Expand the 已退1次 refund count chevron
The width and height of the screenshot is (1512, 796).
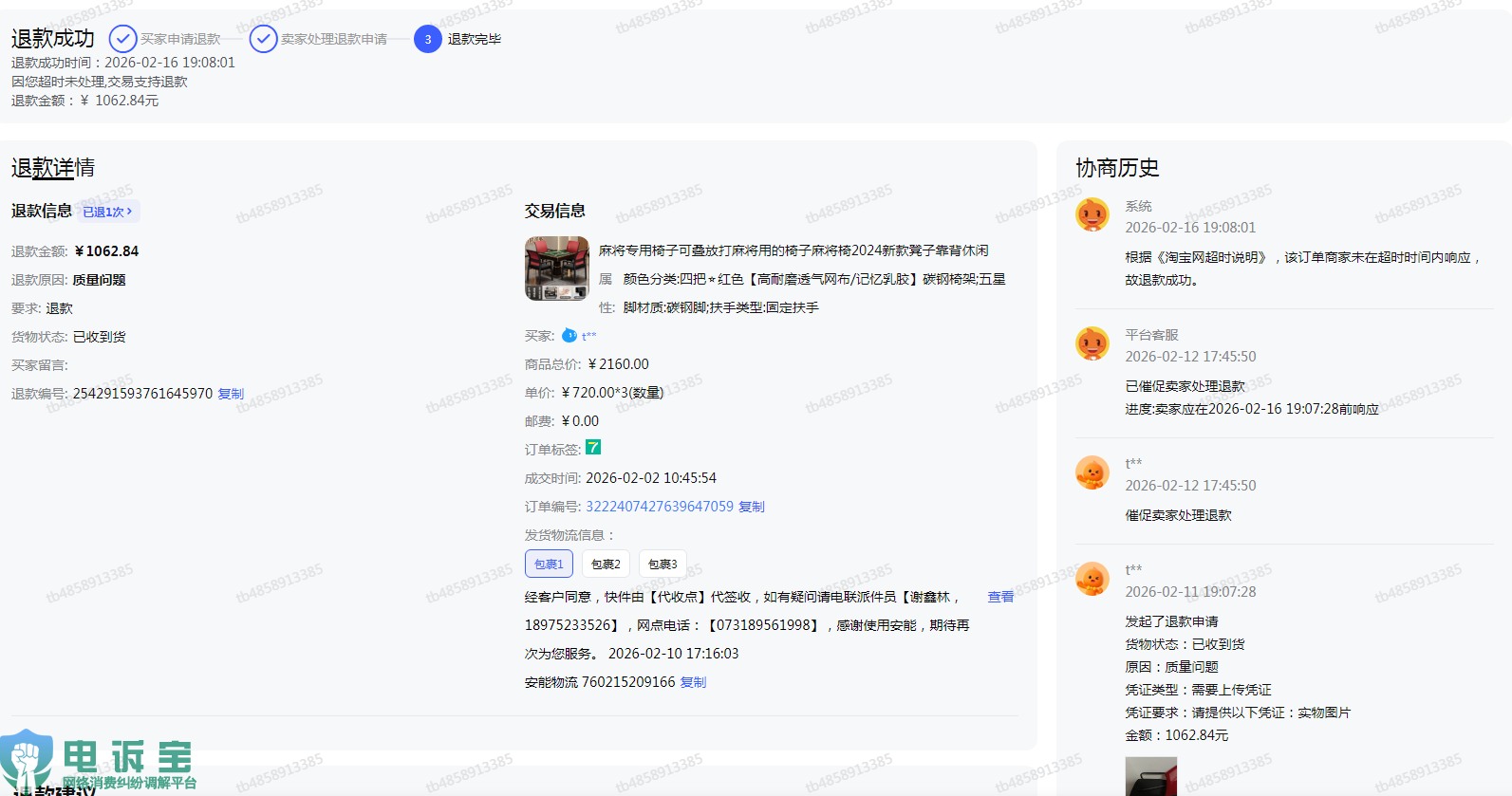tap(129, 212)
